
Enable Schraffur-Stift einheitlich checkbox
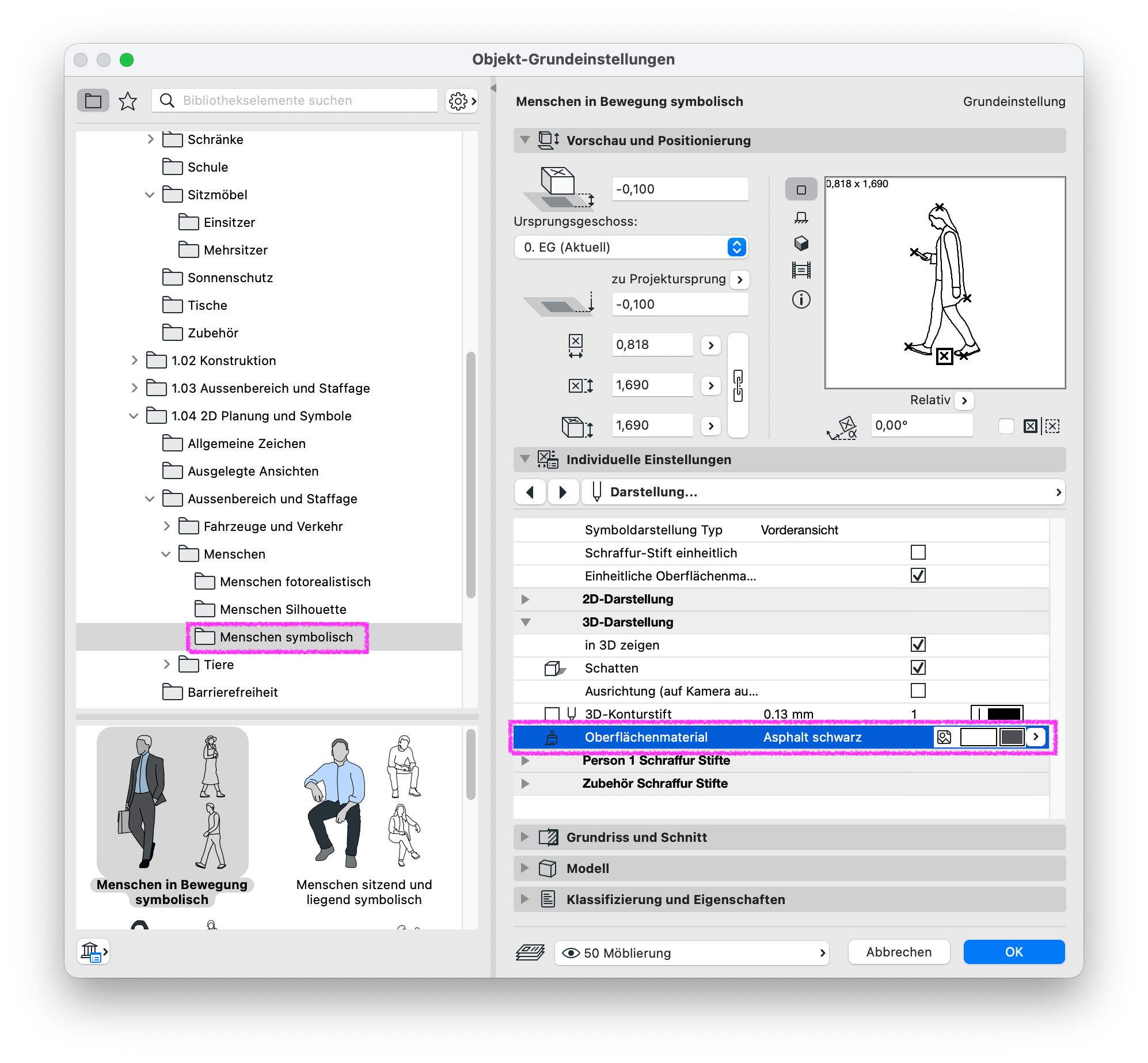pos(918,553)
